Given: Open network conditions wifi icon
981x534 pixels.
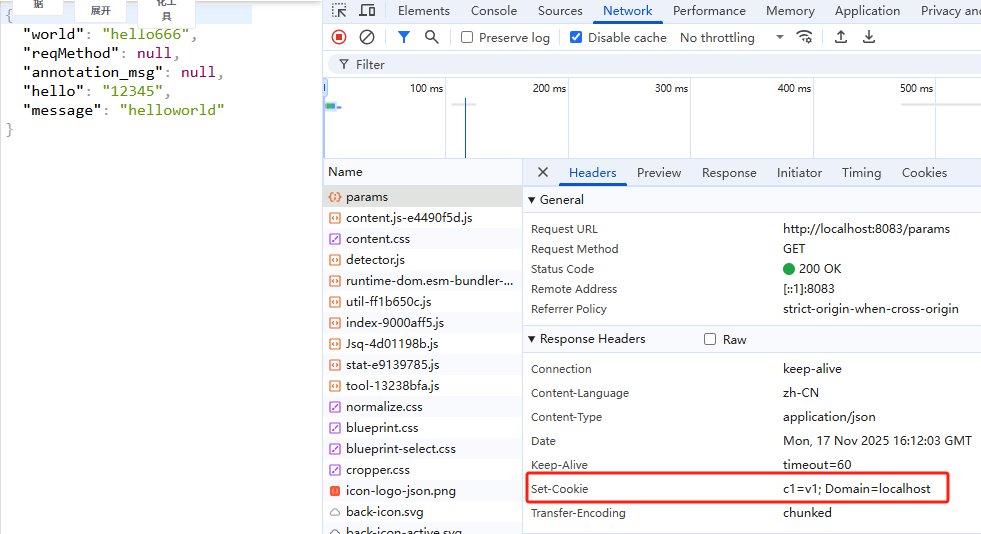Looking at the screenshot, I should pyautogui.click(x=805, y=38).
